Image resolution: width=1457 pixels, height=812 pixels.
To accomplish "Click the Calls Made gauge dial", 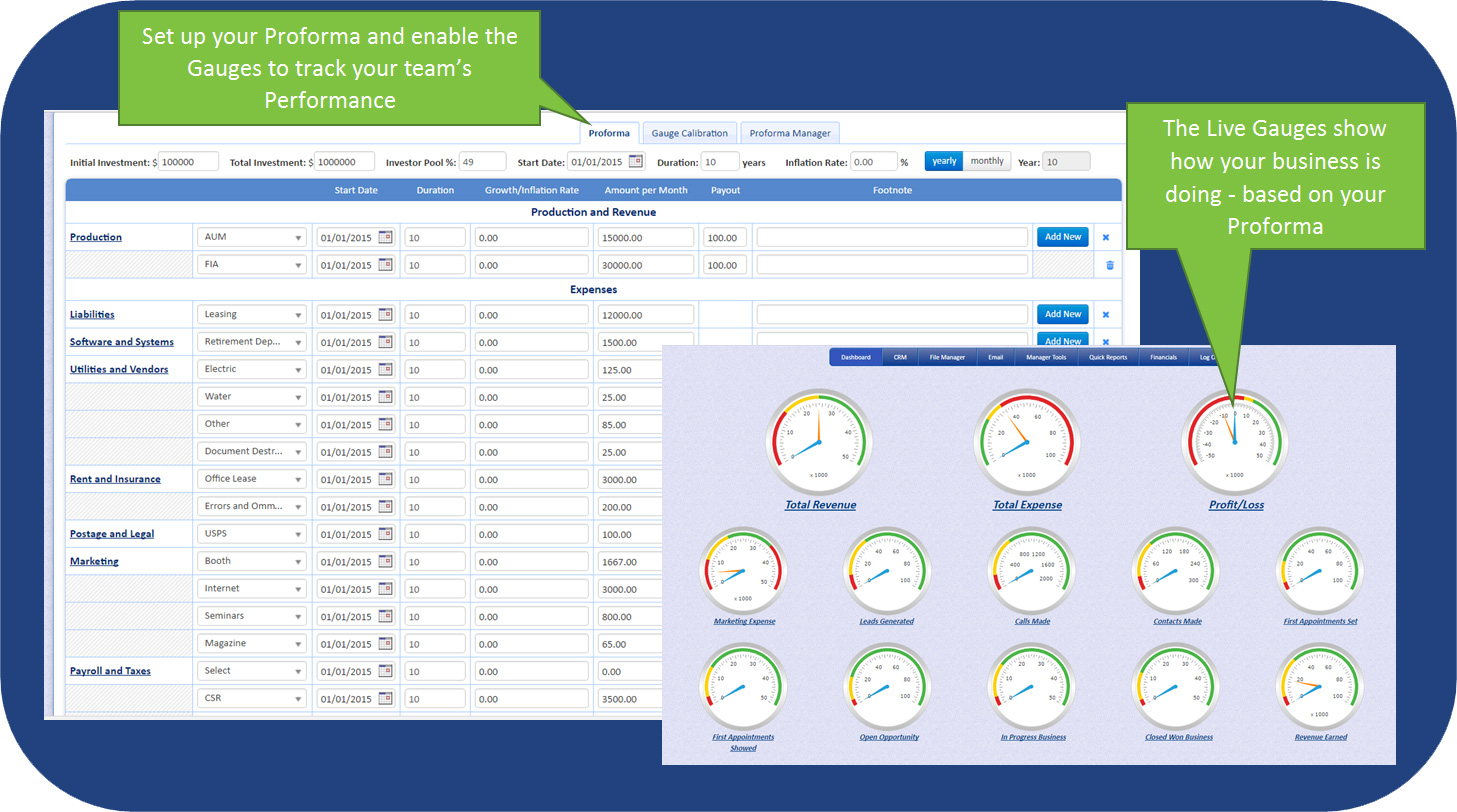I will (1031, 571).
